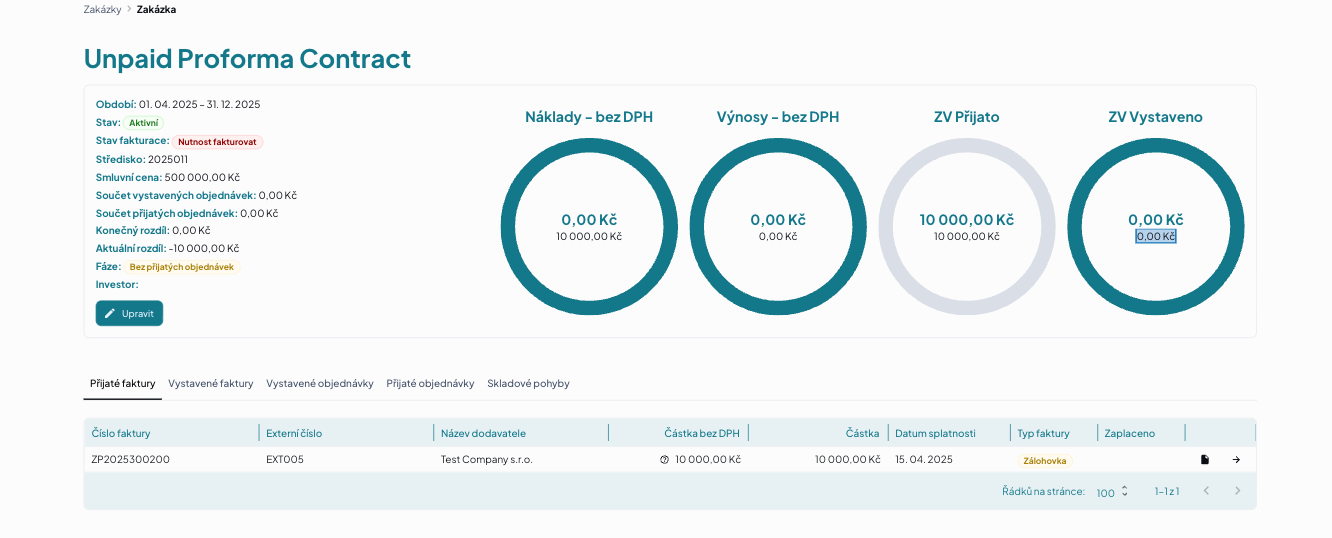Click the Náklady - bez DPH donut chart

tap(589, 227)
